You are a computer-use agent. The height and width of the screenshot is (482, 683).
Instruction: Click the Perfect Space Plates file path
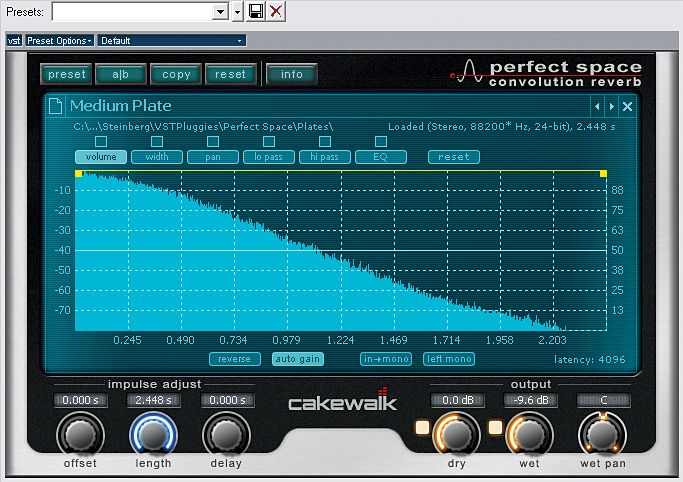[x=203, y=127]
